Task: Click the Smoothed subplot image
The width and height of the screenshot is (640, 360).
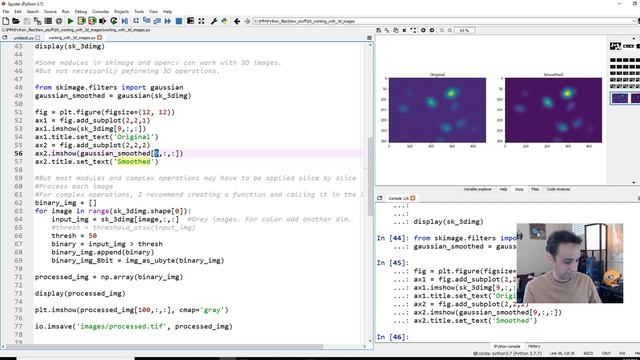Action: coord(553,110)
